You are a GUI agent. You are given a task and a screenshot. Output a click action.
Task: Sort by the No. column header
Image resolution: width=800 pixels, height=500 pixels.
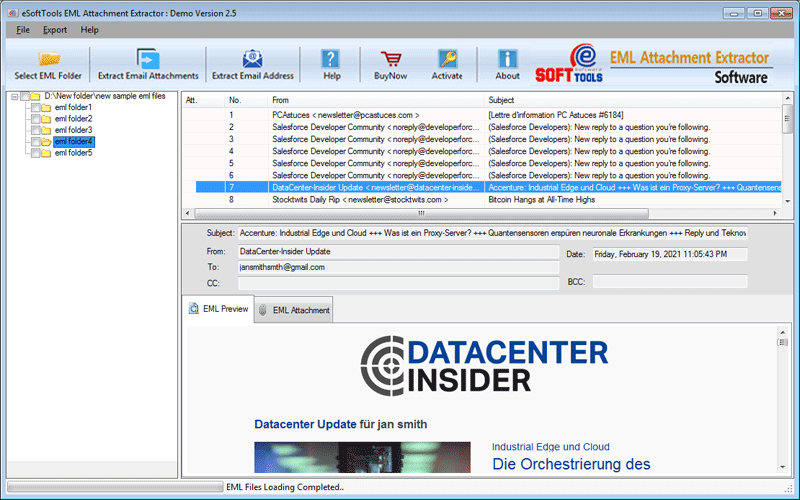(246, 100)
